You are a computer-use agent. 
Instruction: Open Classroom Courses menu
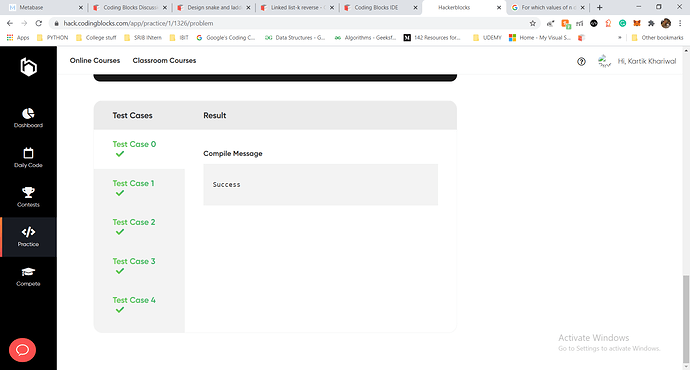coord(164,61)
